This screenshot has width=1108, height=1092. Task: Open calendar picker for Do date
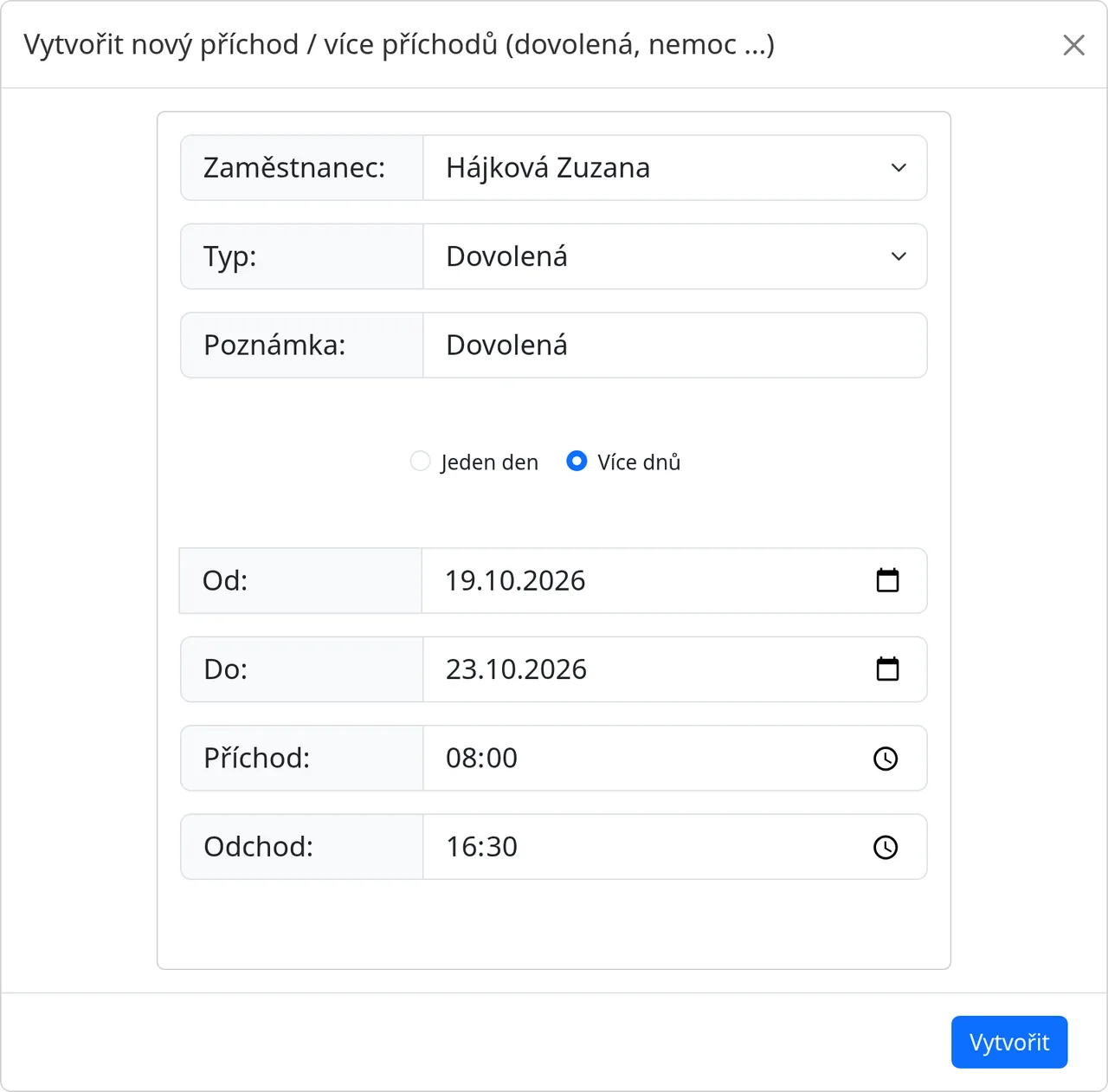(x=887, y=669)
